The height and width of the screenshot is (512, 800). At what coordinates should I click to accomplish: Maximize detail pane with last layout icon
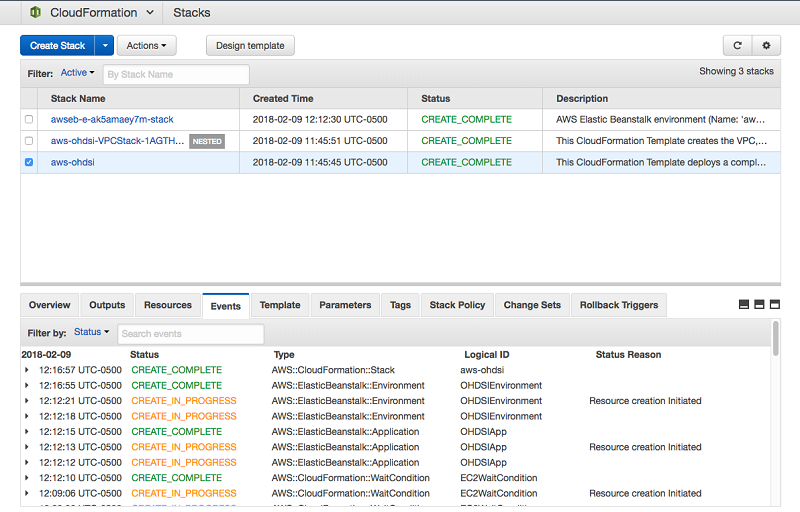click(x=773, y=304)
